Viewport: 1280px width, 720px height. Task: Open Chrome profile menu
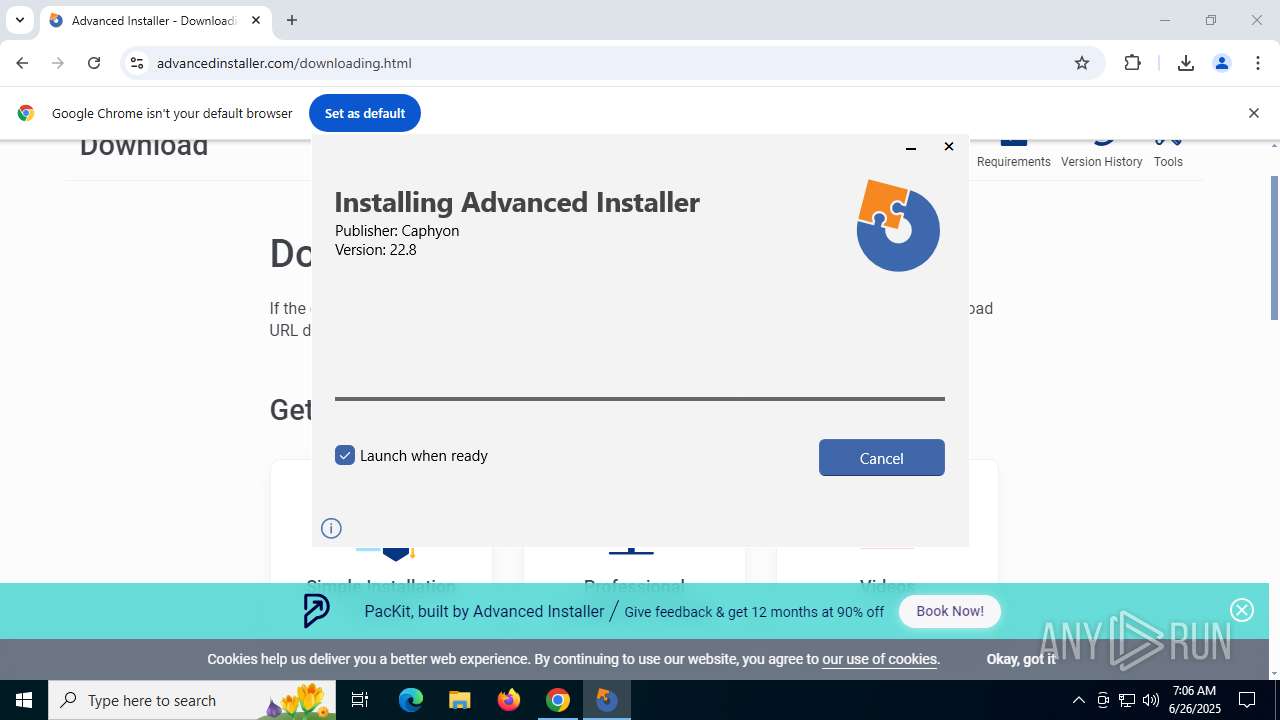point(1222,63)
